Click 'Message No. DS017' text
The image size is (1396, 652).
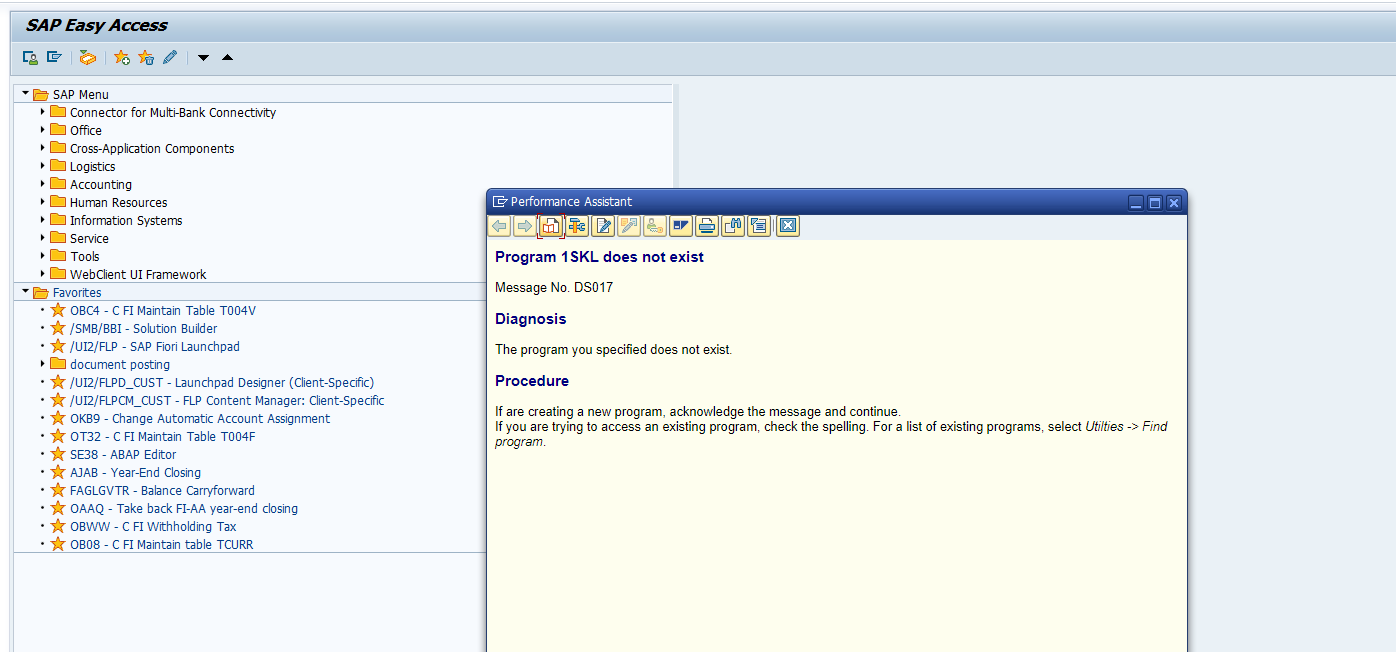click(554, 288)
